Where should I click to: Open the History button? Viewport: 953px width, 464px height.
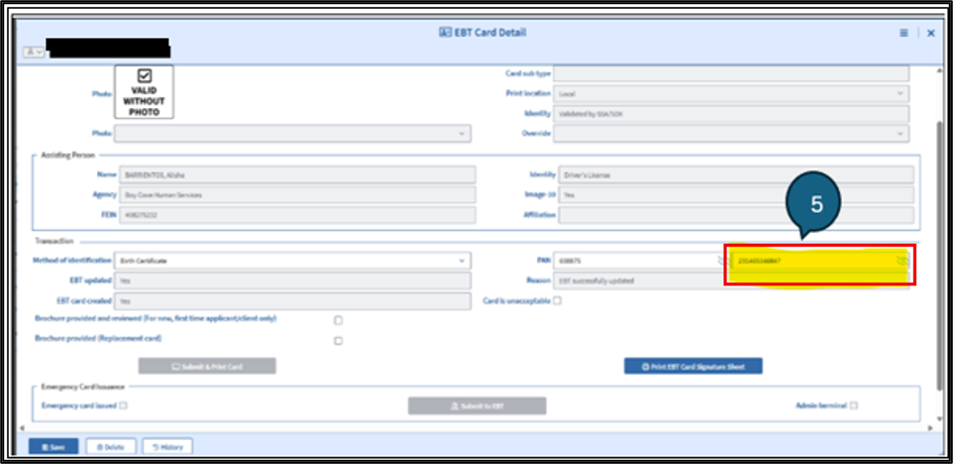(168, 446)
